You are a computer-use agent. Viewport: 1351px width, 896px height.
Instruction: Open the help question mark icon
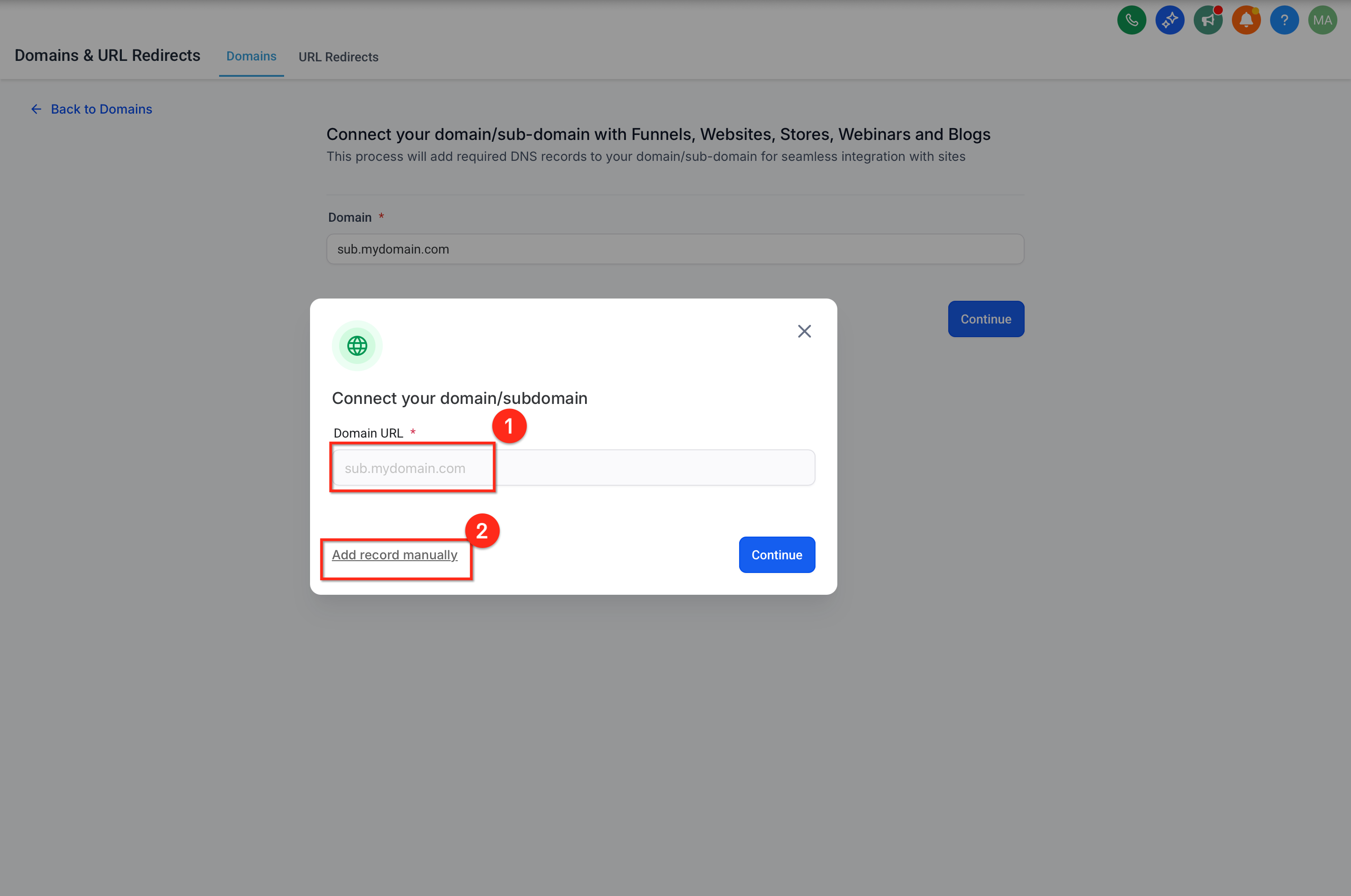tap(1285, 20)
